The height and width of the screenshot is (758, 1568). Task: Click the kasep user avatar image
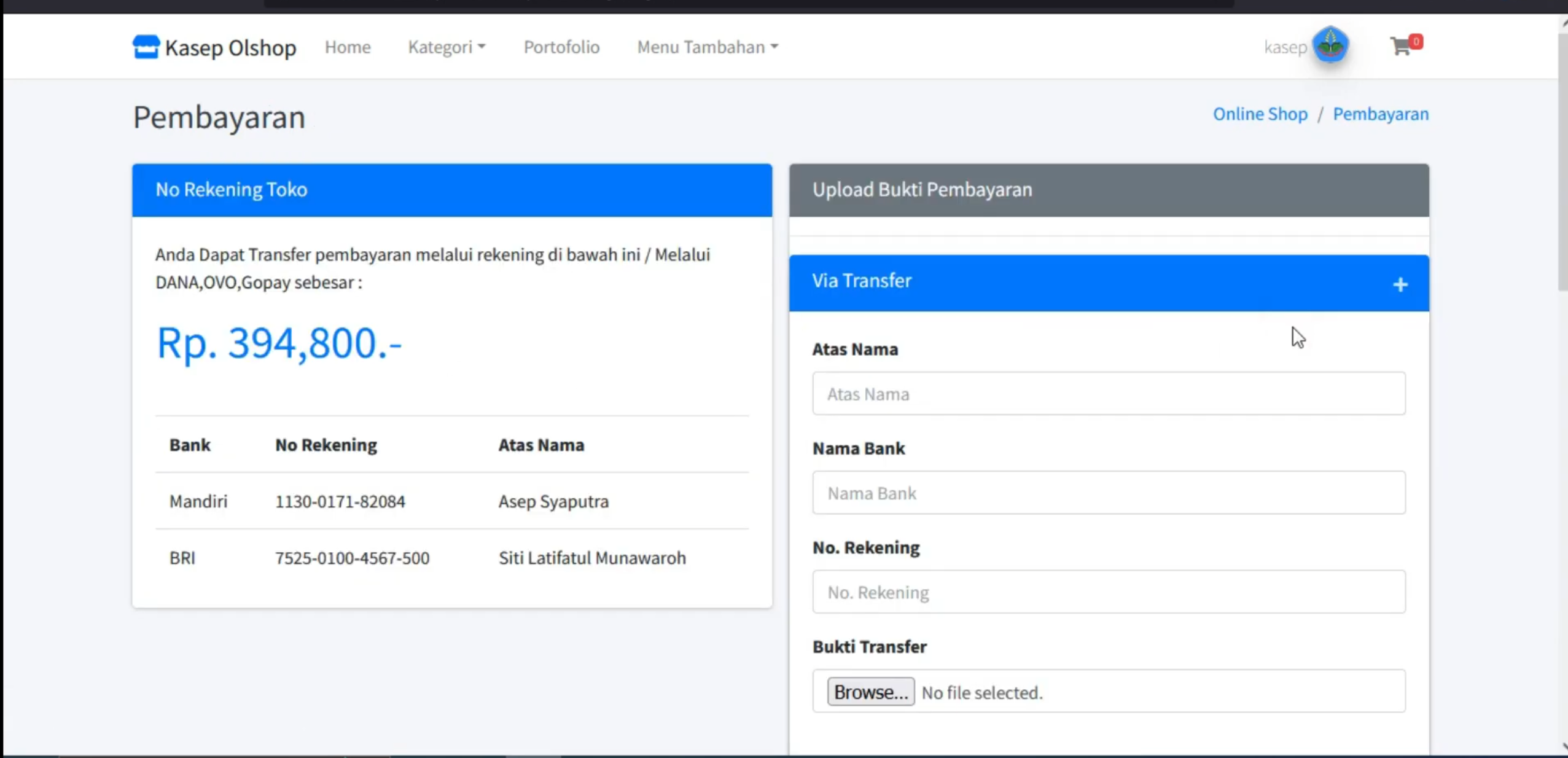[1330, 45]
